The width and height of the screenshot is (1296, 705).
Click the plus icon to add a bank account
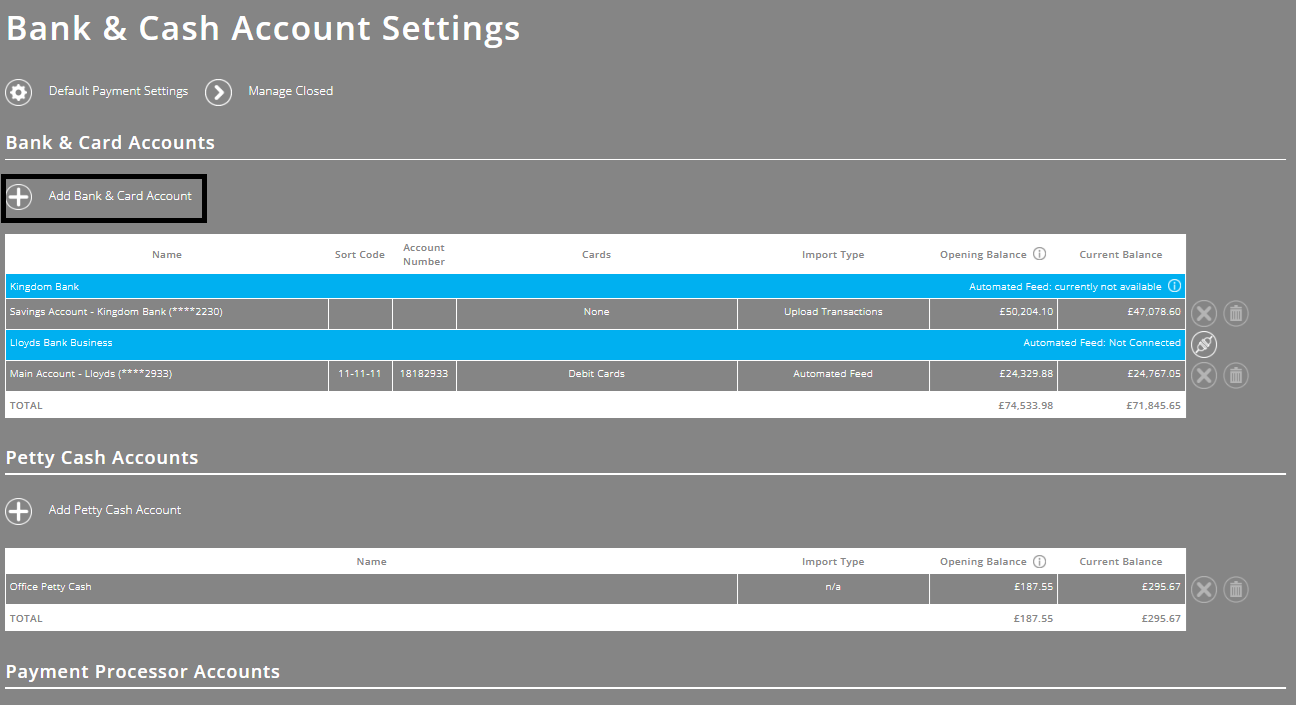[x=18, y=198]
